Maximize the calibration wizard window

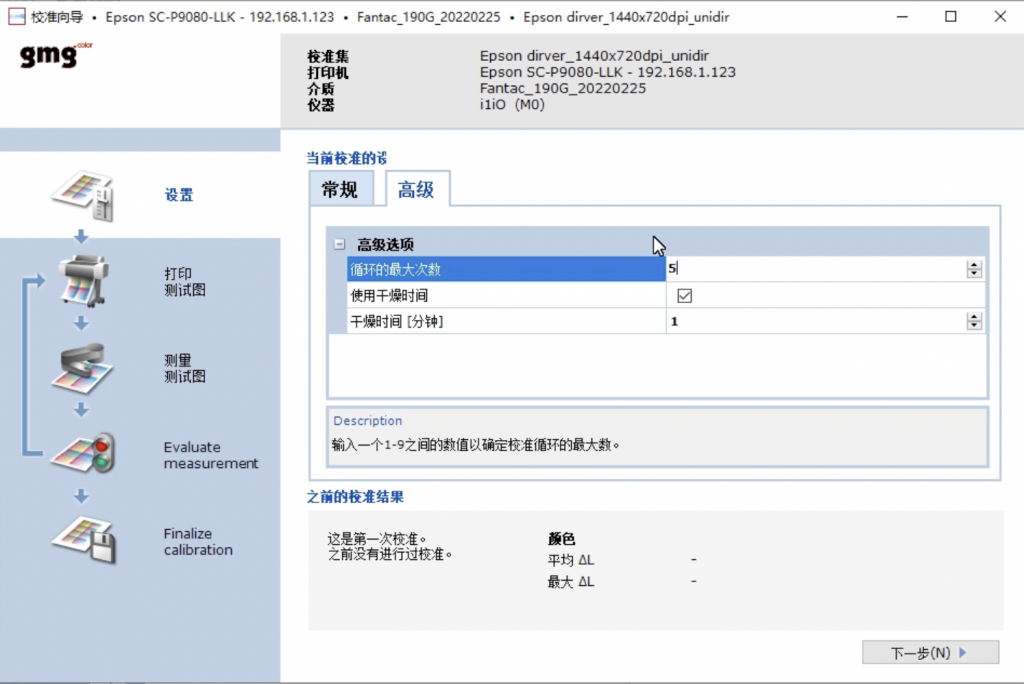[950, 17]
